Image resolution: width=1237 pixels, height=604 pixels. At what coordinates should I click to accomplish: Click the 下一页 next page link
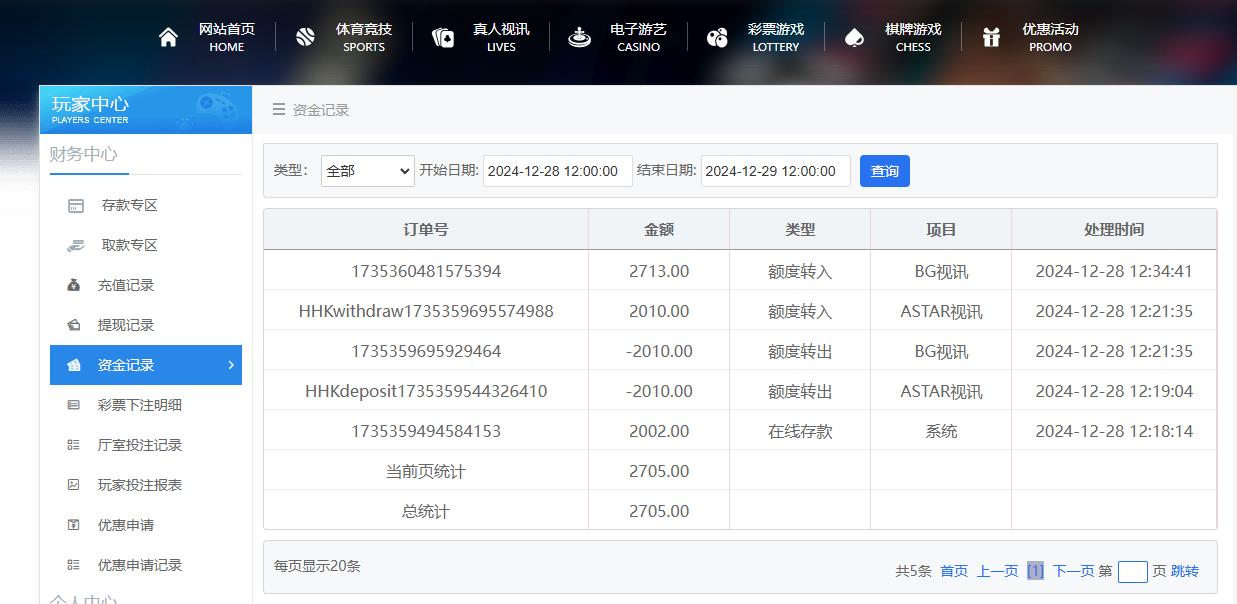pos(1075,570)
